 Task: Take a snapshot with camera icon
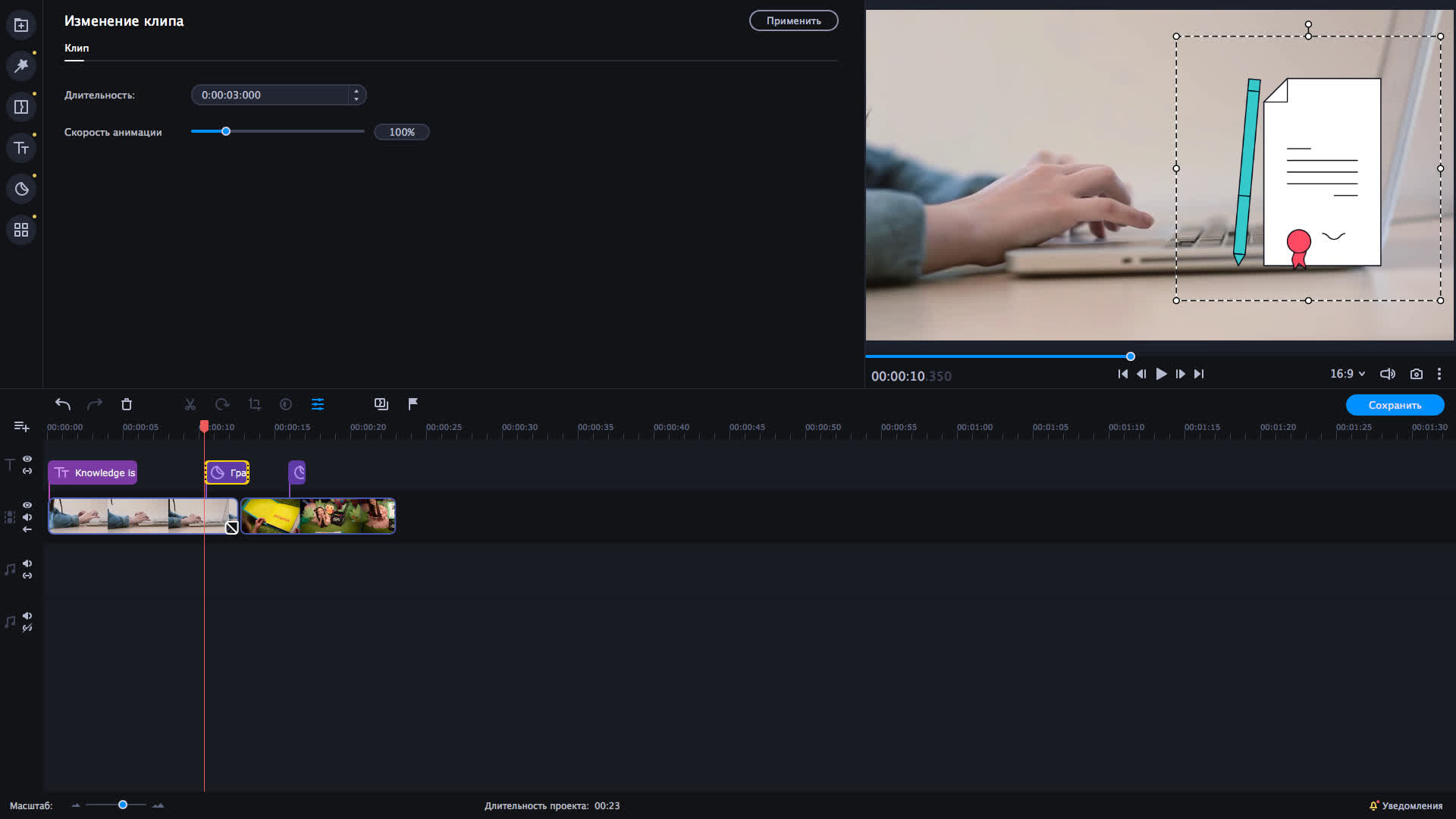(x=1416, y=374)
